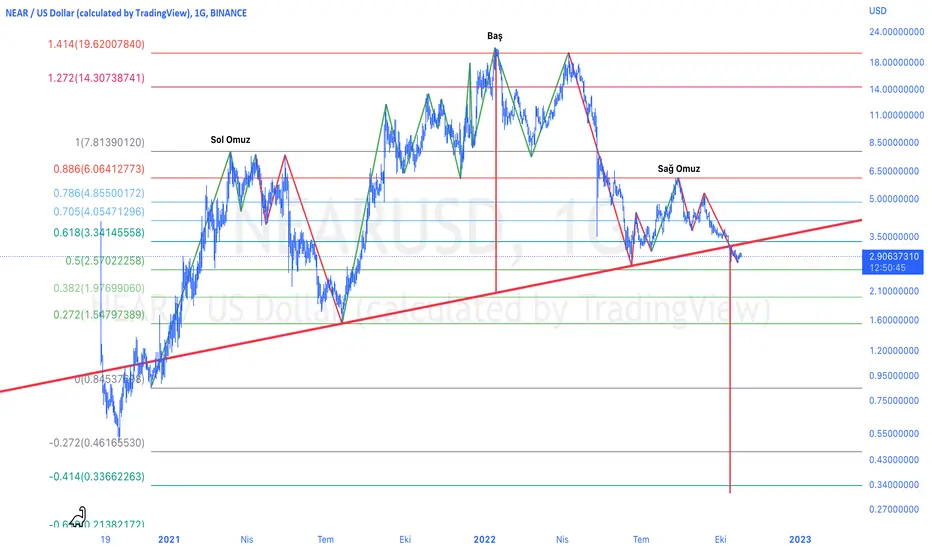Click the current price tag 2.90637310

coord(893,262)
